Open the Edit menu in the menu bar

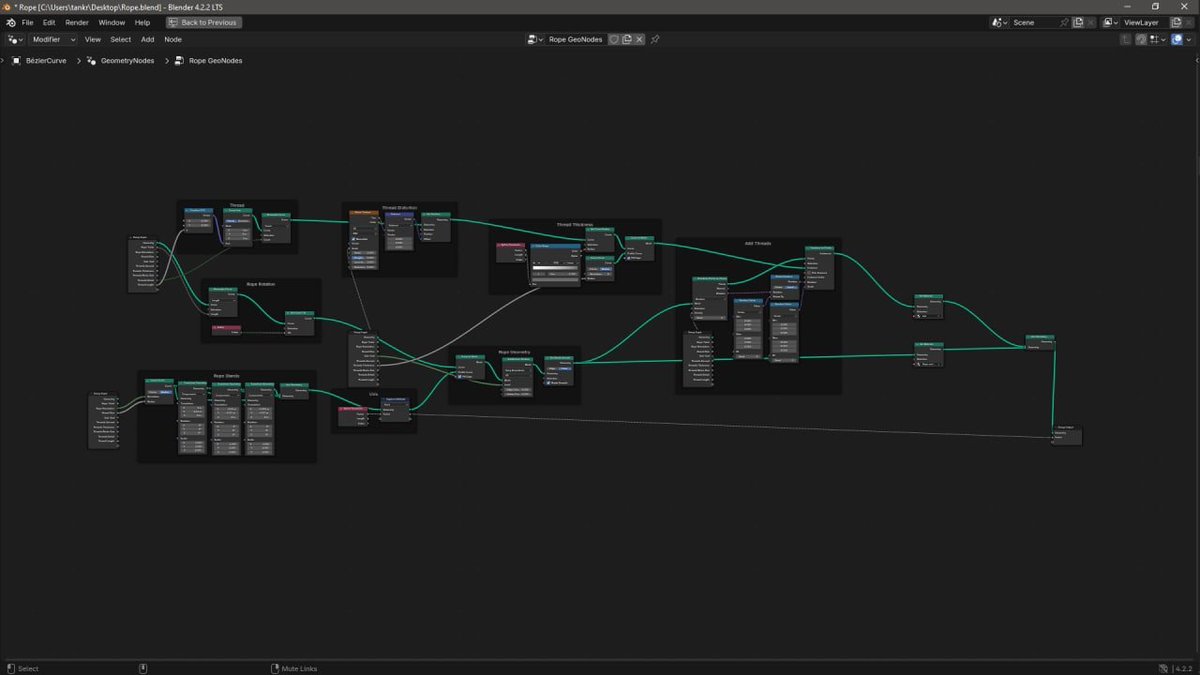pyautogui.click(x=48, y=21)
